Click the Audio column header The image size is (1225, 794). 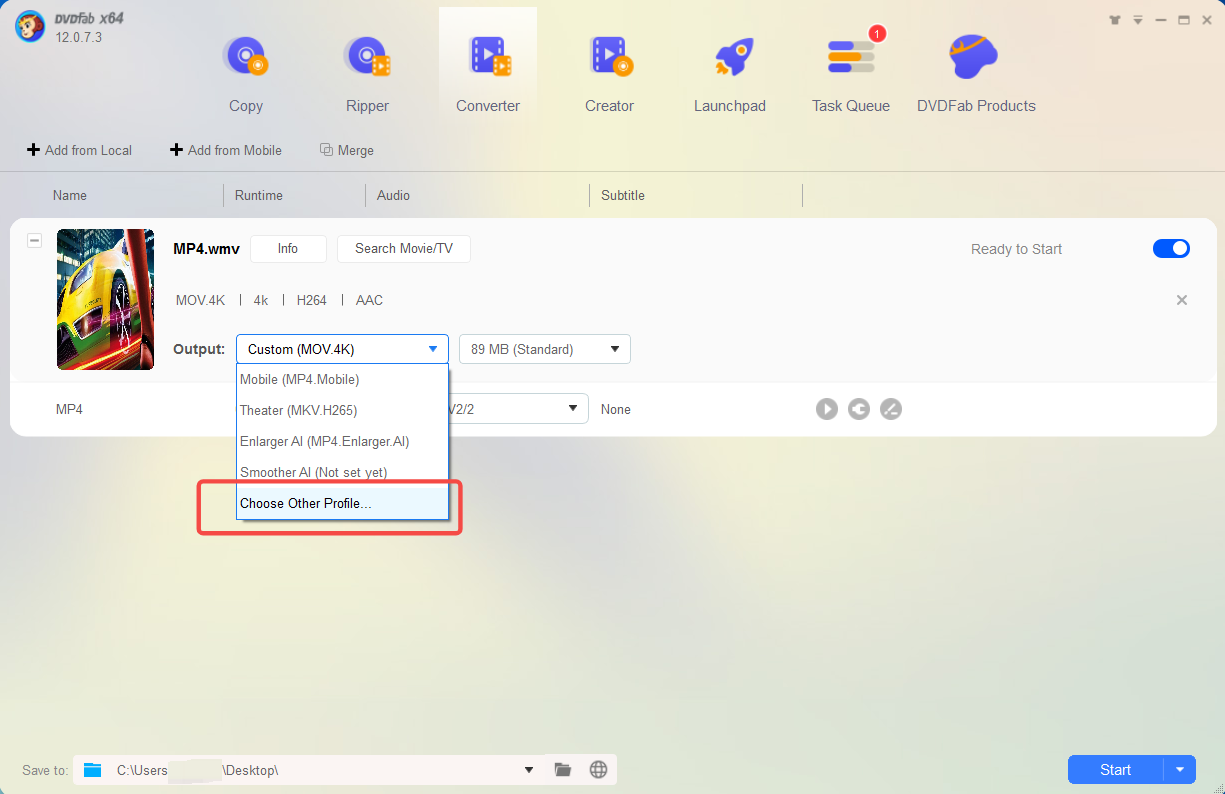click(393, 195)
